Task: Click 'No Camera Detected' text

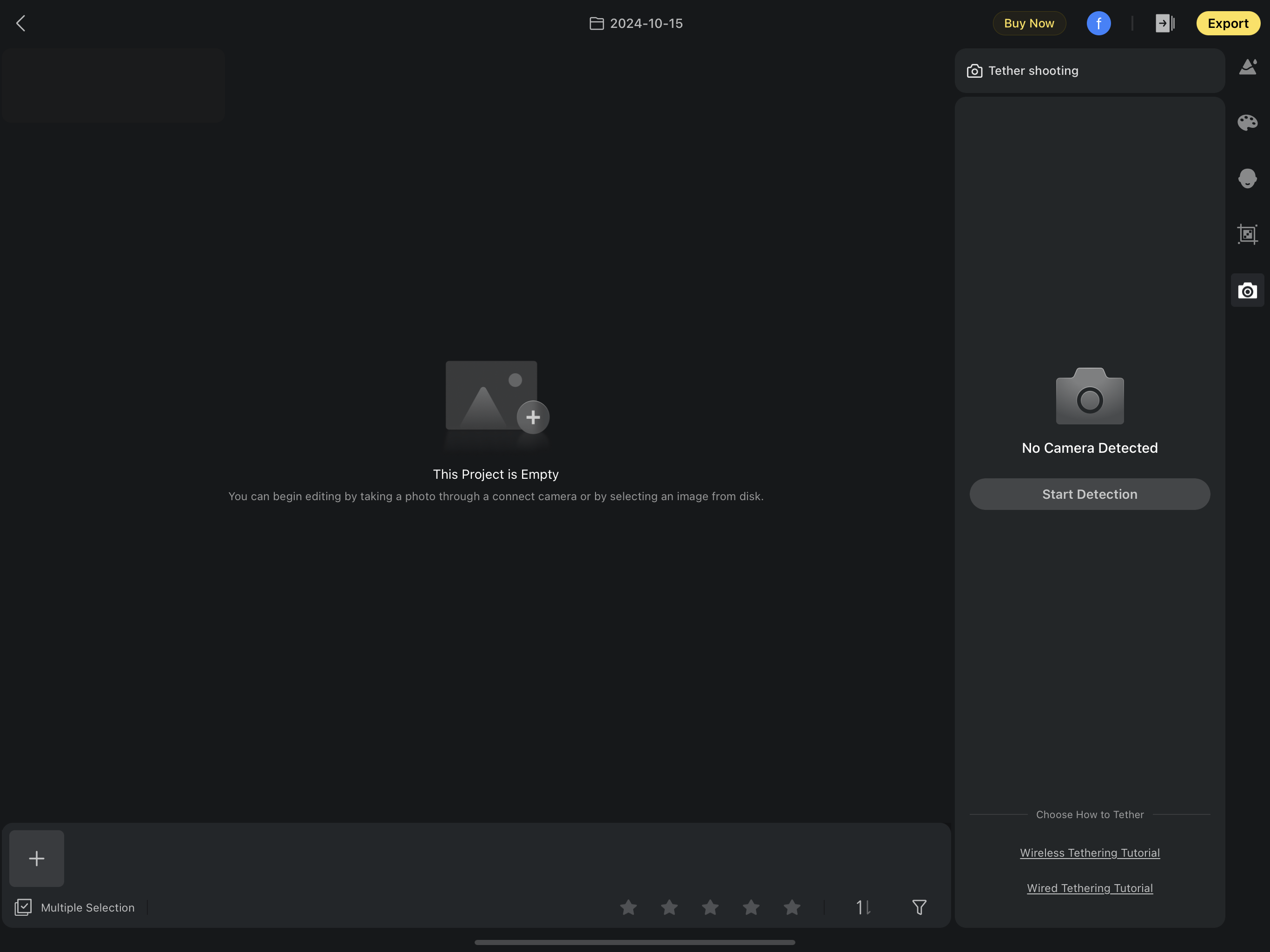Action: point(1089,448)
